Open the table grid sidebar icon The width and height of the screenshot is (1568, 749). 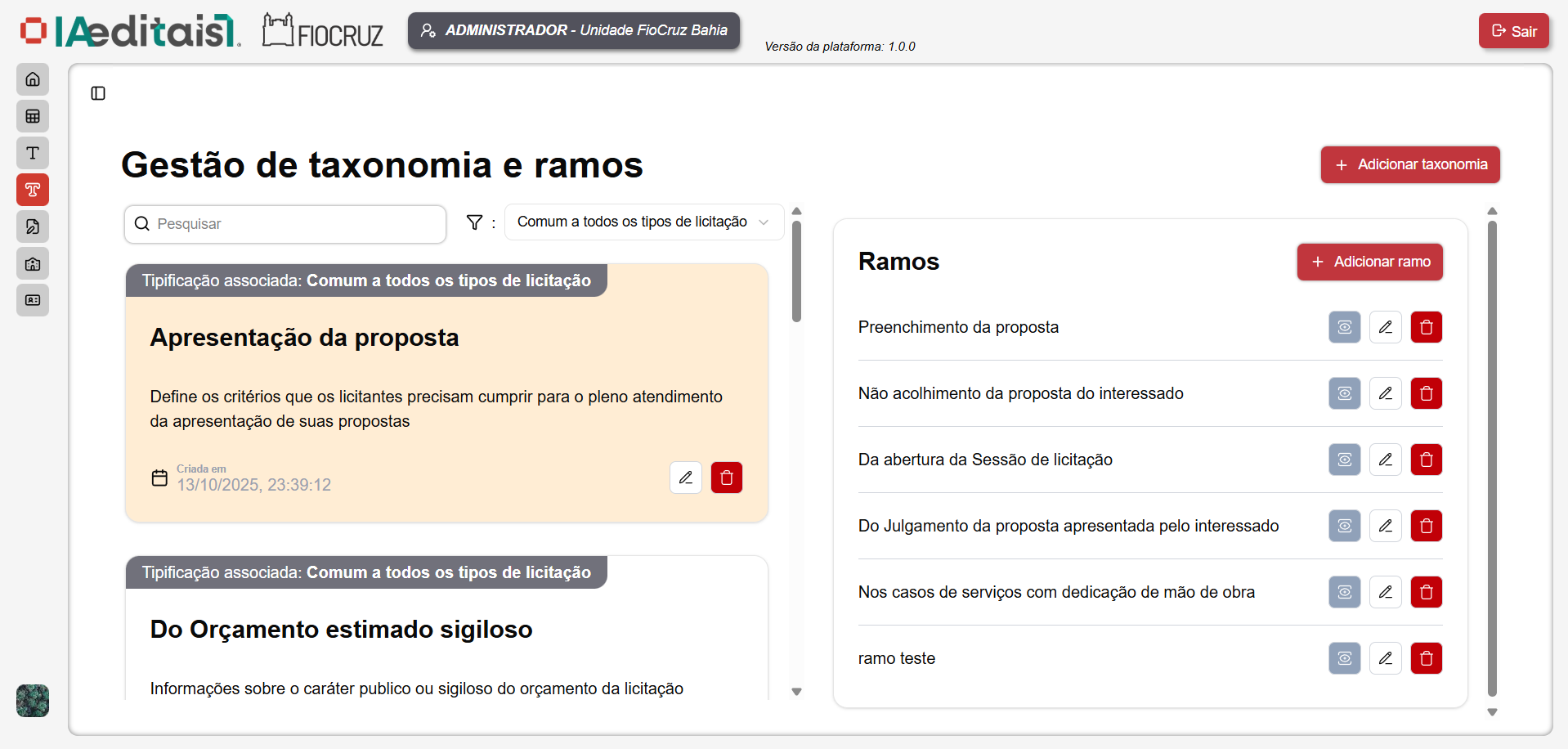tap(33, 116)
